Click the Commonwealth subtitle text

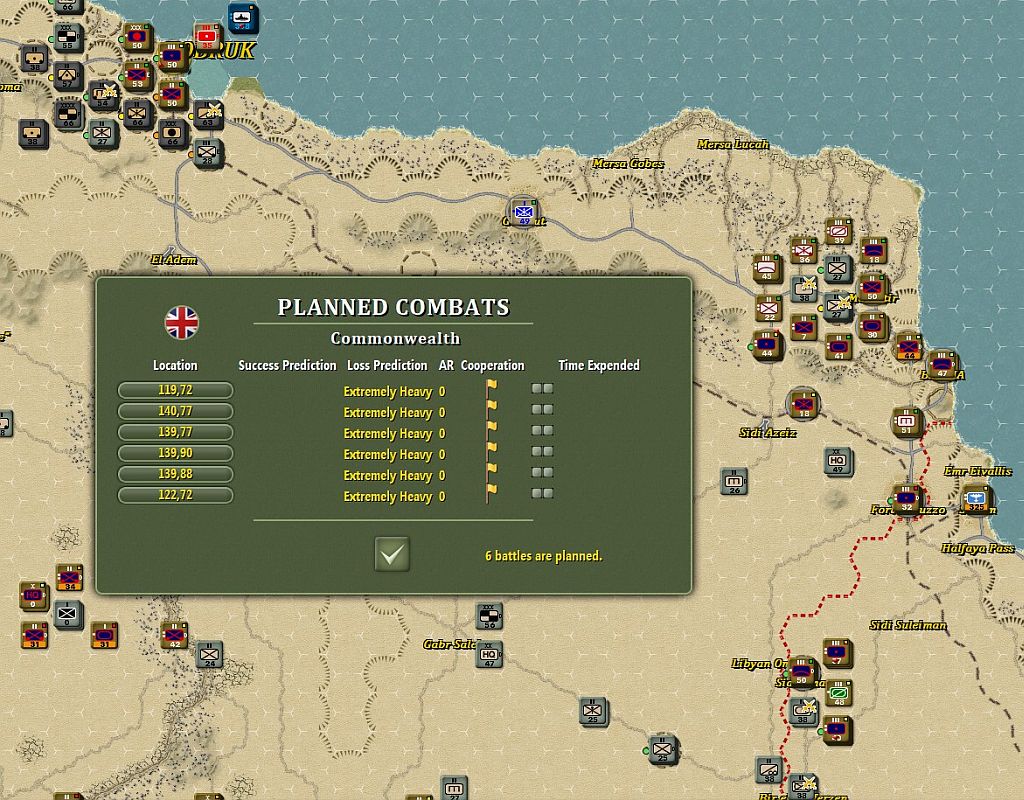395,338
